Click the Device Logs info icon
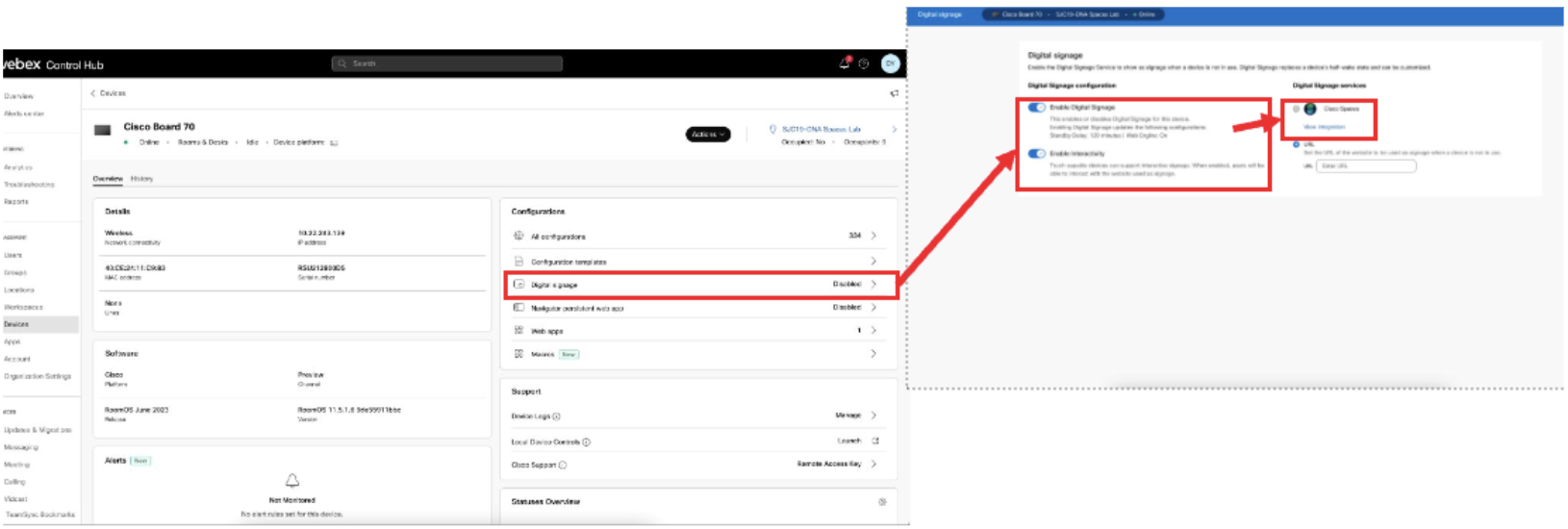This screenshot has width=1568, height=529. coord(557,416)
